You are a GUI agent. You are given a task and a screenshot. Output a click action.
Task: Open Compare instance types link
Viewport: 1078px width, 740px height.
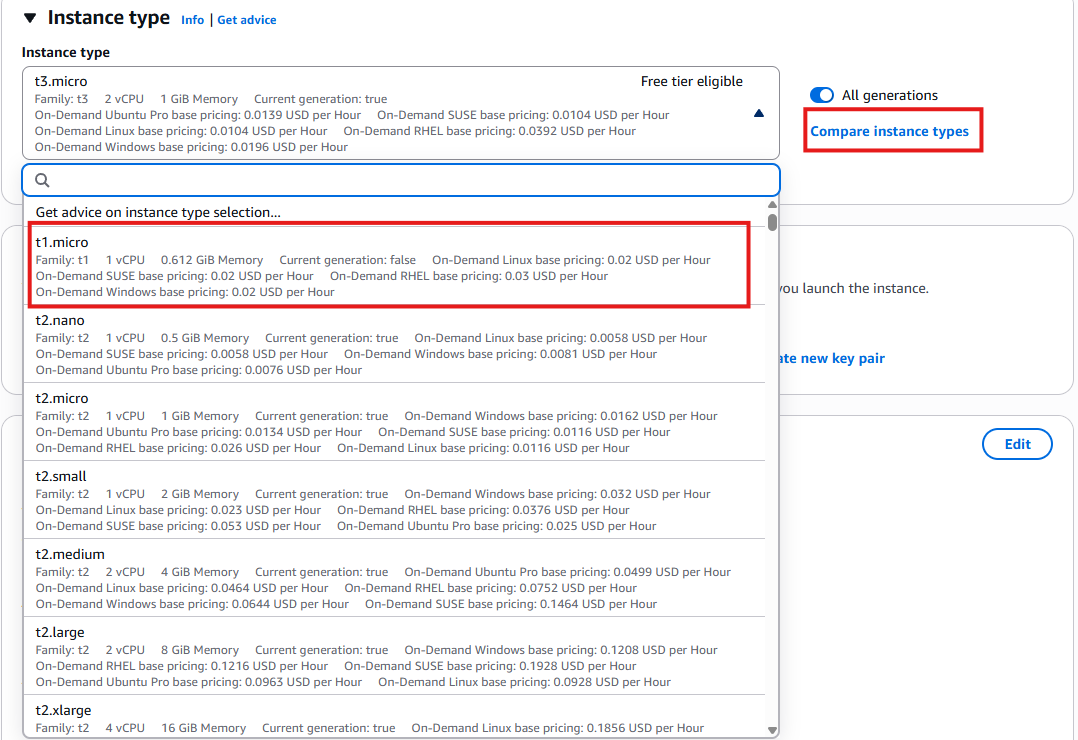[x=889, y=131]
